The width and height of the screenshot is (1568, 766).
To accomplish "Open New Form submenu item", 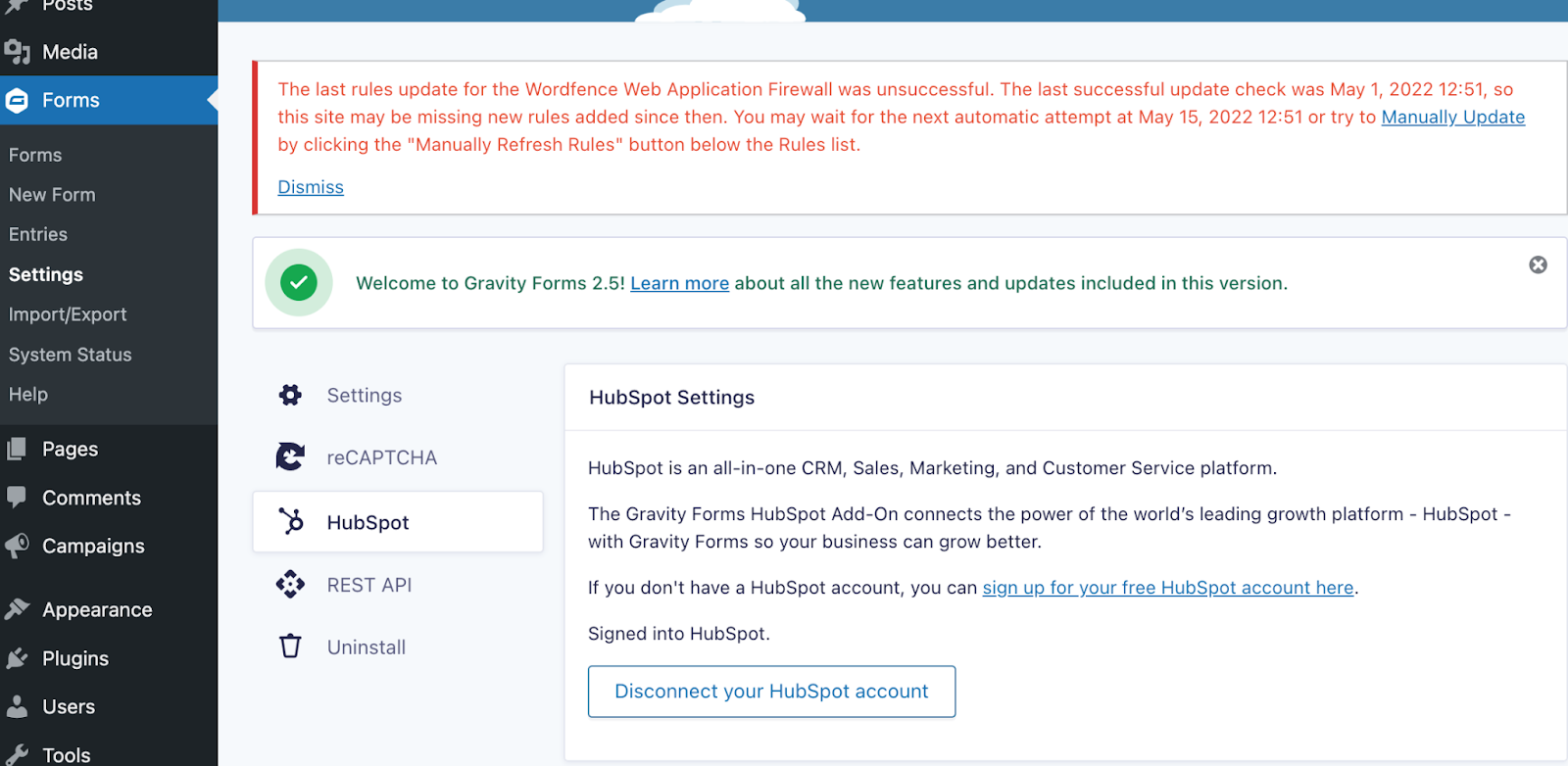I will click(52, 194).
